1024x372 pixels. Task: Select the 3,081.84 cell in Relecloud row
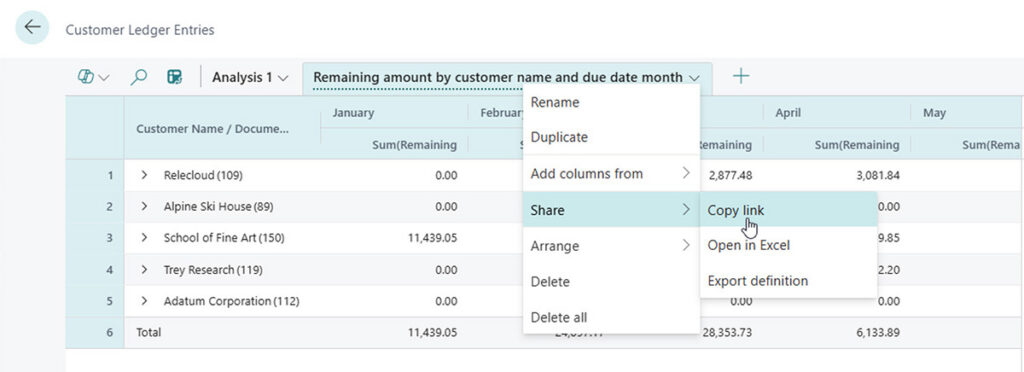[x=837, y=175]
